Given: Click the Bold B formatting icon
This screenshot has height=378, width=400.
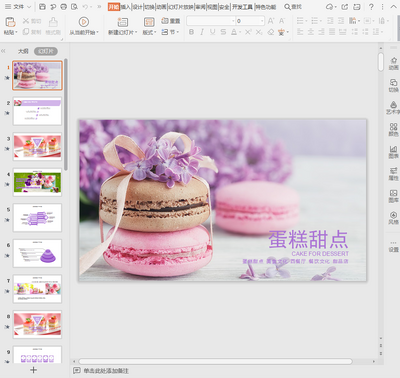Looking at the screenshot, I should pyautogui.click(x=191, y=32).
